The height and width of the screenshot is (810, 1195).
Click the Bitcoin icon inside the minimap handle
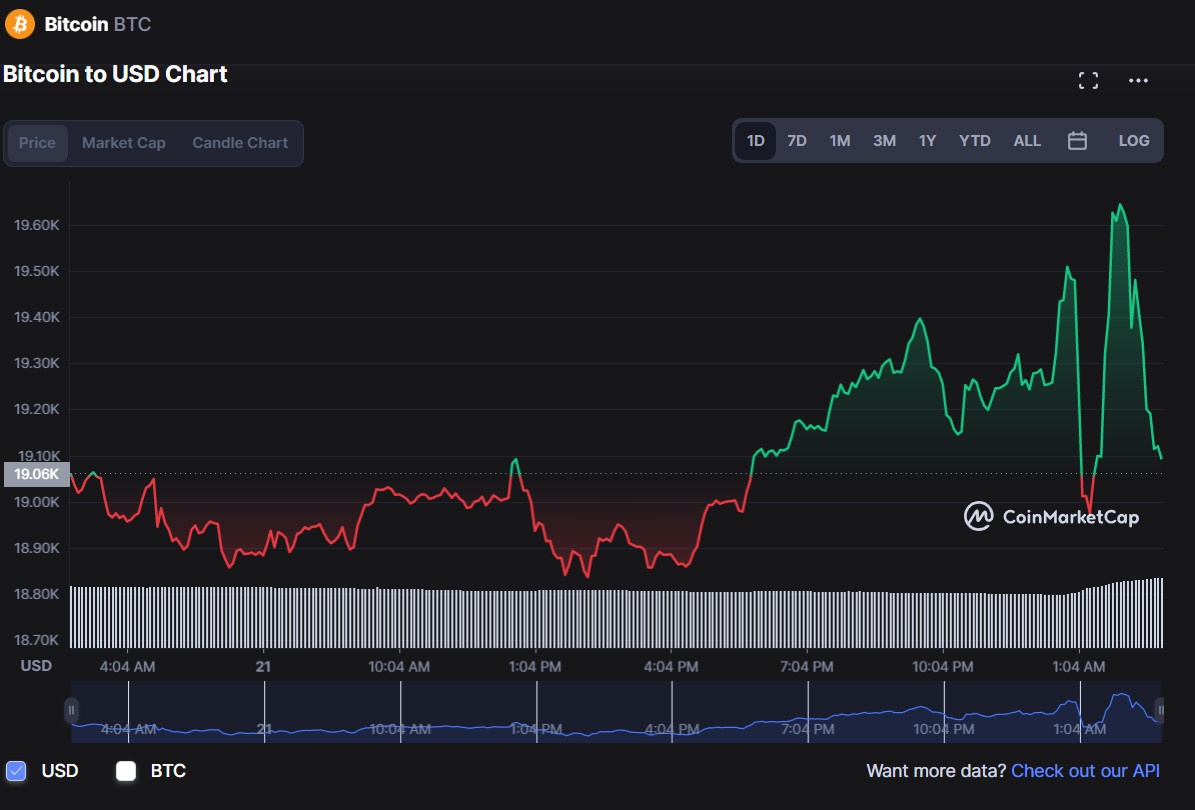tap(70, 710)
